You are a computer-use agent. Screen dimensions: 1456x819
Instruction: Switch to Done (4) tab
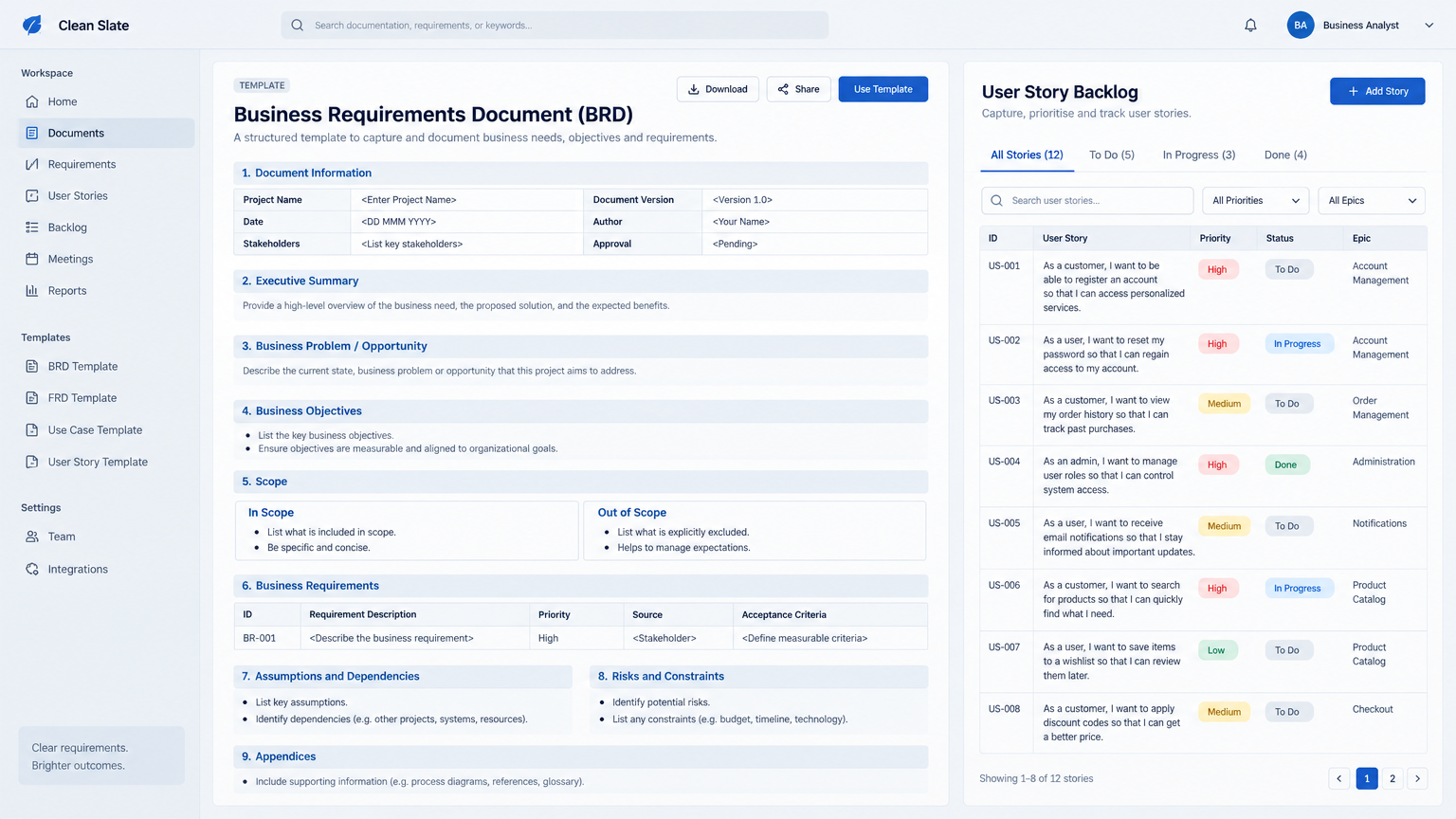tap(1285, 155)
